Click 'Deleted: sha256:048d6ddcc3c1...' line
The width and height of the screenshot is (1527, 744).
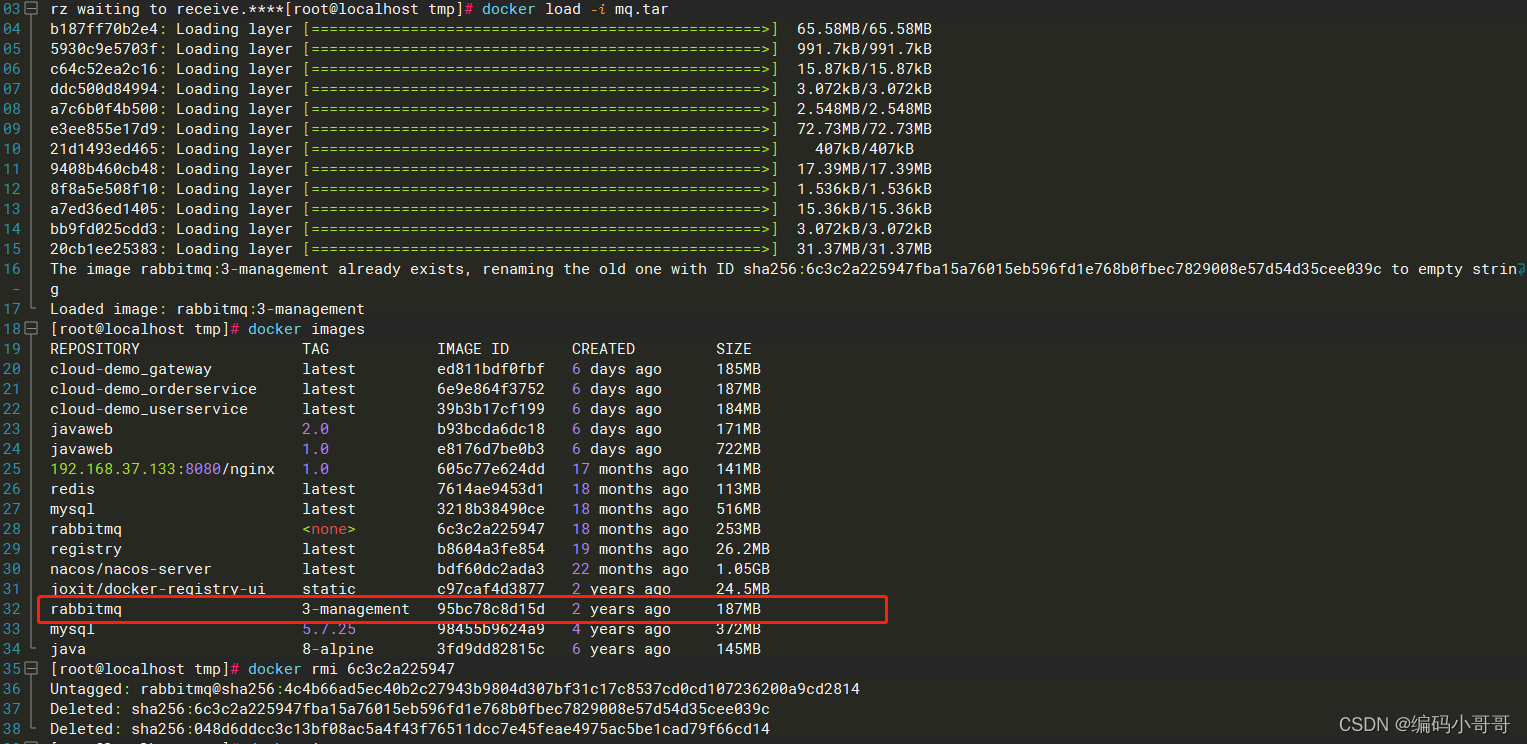coord(410,729)
